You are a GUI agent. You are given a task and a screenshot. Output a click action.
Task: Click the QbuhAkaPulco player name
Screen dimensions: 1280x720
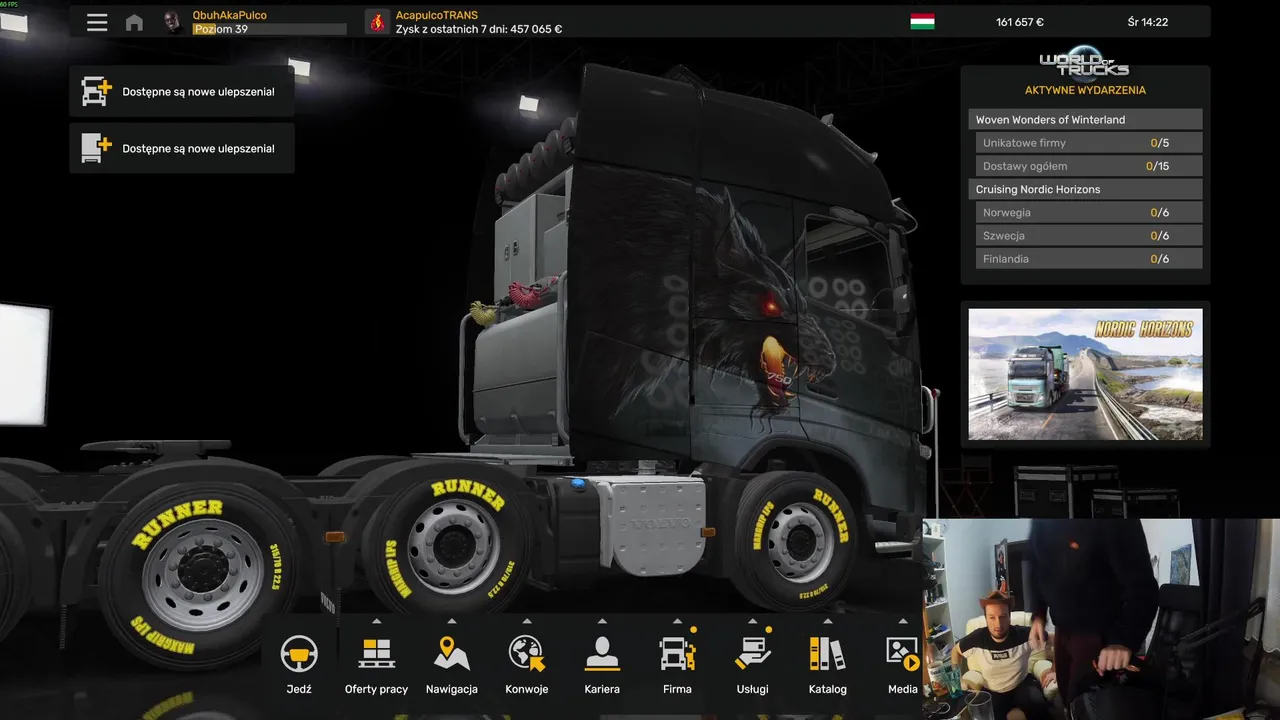click(x=229, y=15)
